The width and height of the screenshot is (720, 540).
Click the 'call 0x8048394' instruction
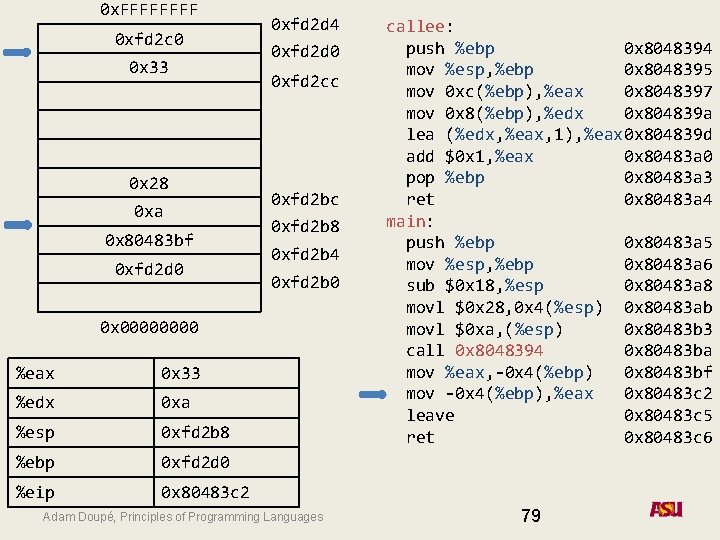click(475, 351)
